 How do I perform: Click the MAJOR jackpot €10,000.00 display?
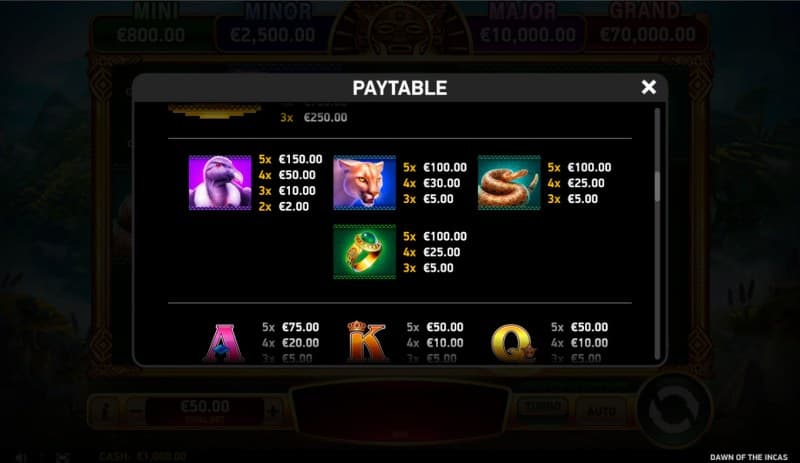(528, 34)
